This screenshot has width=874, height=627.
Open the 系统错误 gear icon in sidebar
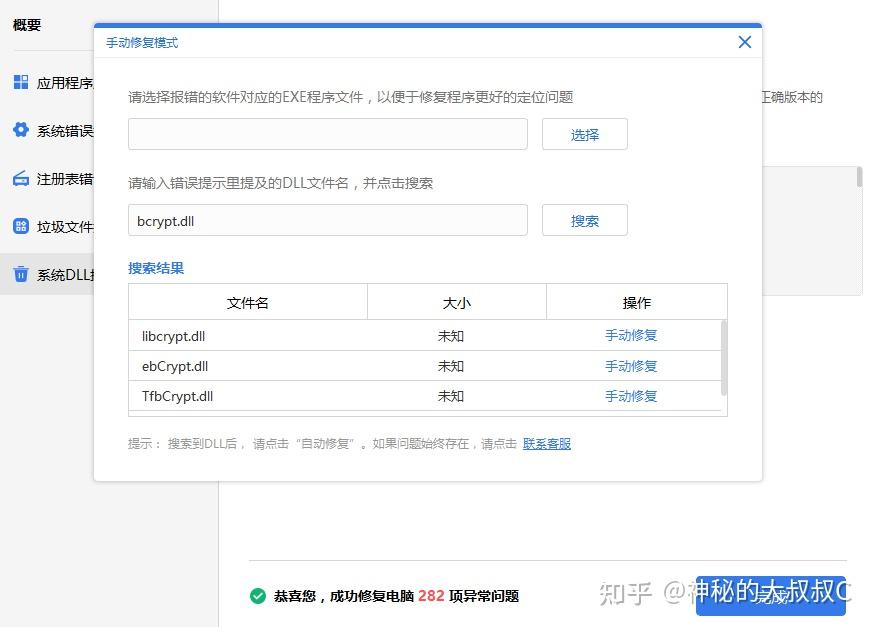tap(20, 130)
